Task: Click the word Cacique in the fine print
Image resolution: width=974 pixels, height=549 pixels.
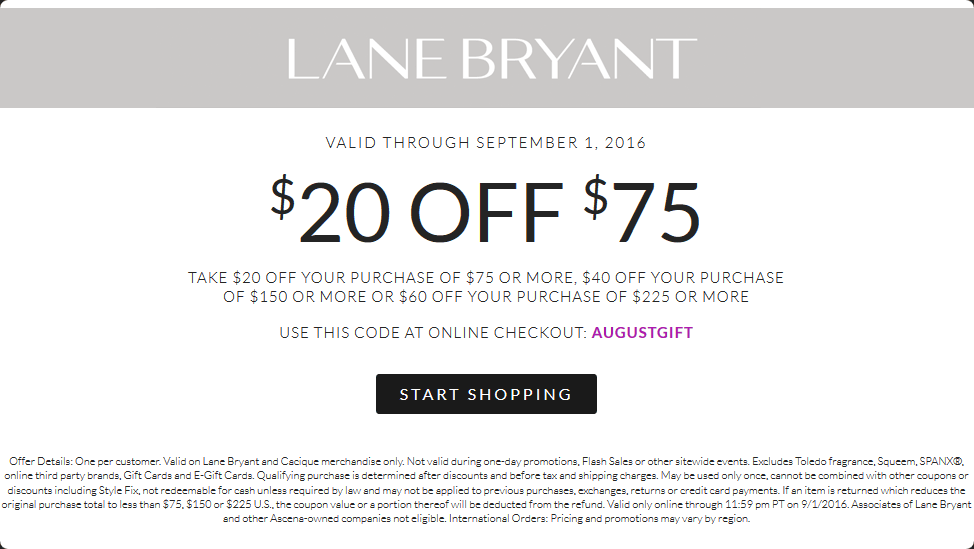Action: pyautogui.click(x=299, y=461)
